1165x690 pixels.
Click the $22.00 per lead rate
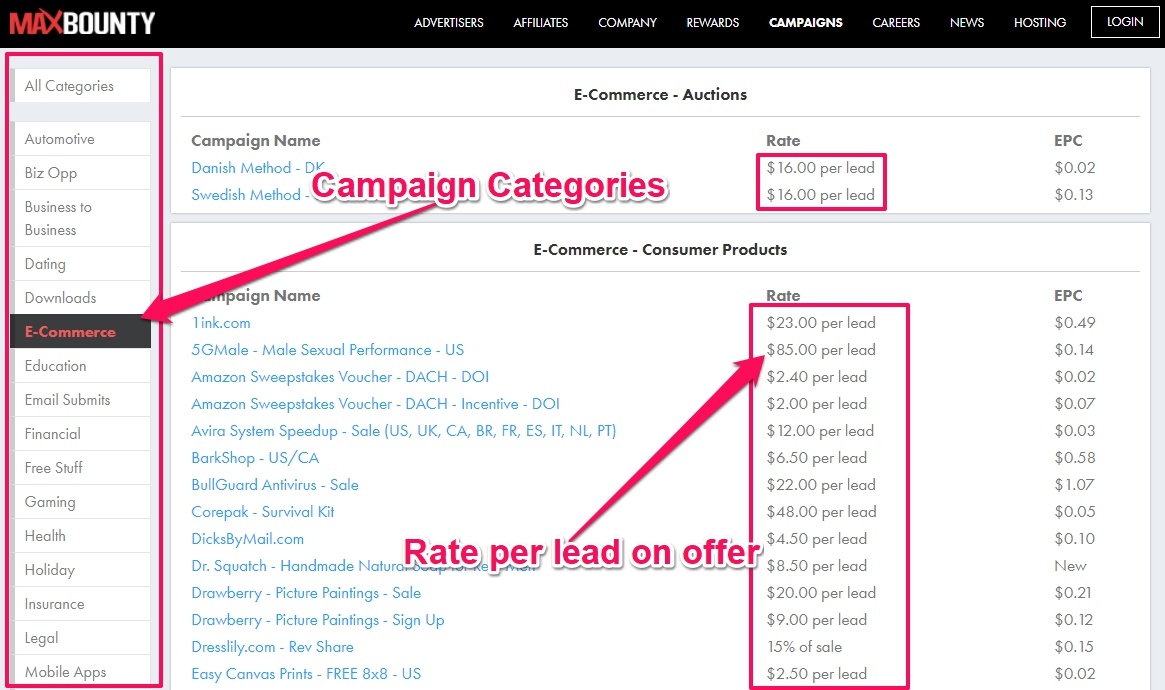click(x=821, y=485)
